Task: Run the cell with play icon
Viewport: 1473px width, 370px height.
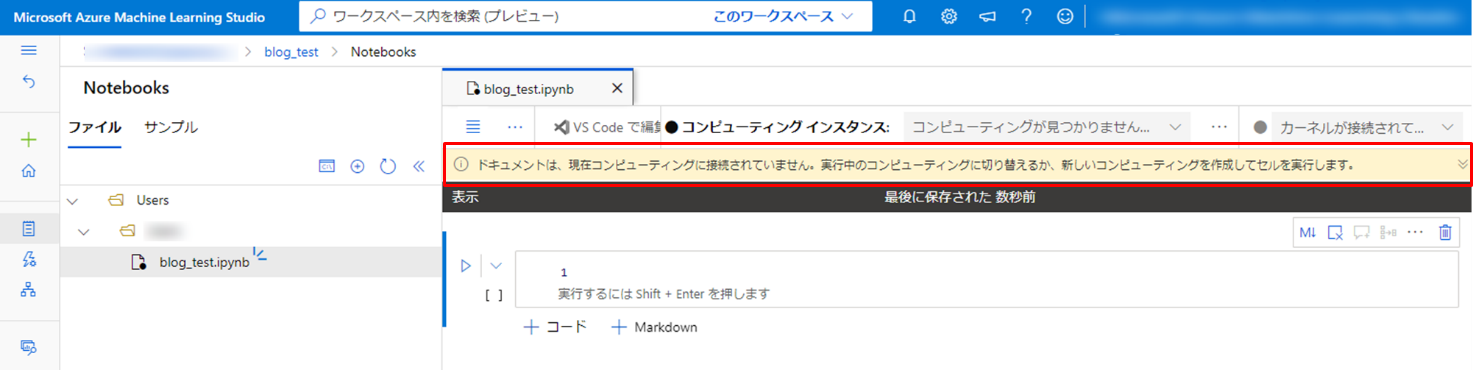Action: tap(465, 266)
